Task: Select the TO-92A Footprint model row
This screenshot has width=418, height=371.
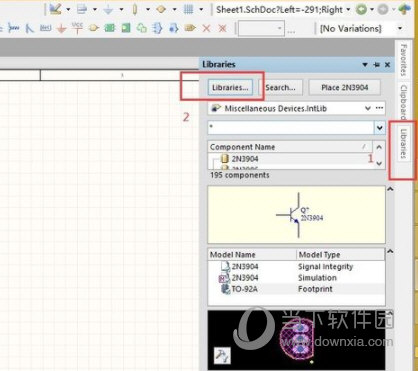Action: pos(296,289)
